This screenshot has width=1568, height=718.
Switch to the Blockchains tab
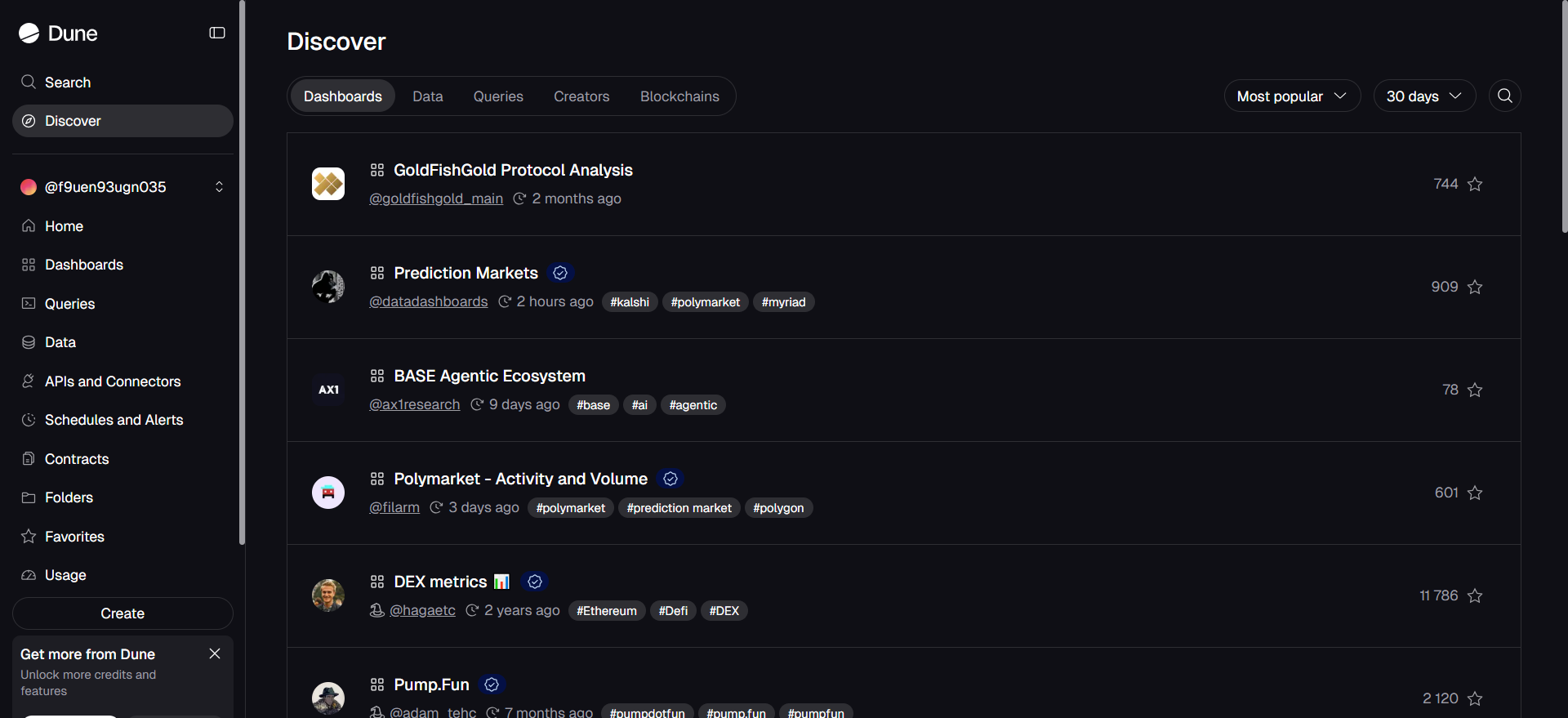click(x=679, y=96)
